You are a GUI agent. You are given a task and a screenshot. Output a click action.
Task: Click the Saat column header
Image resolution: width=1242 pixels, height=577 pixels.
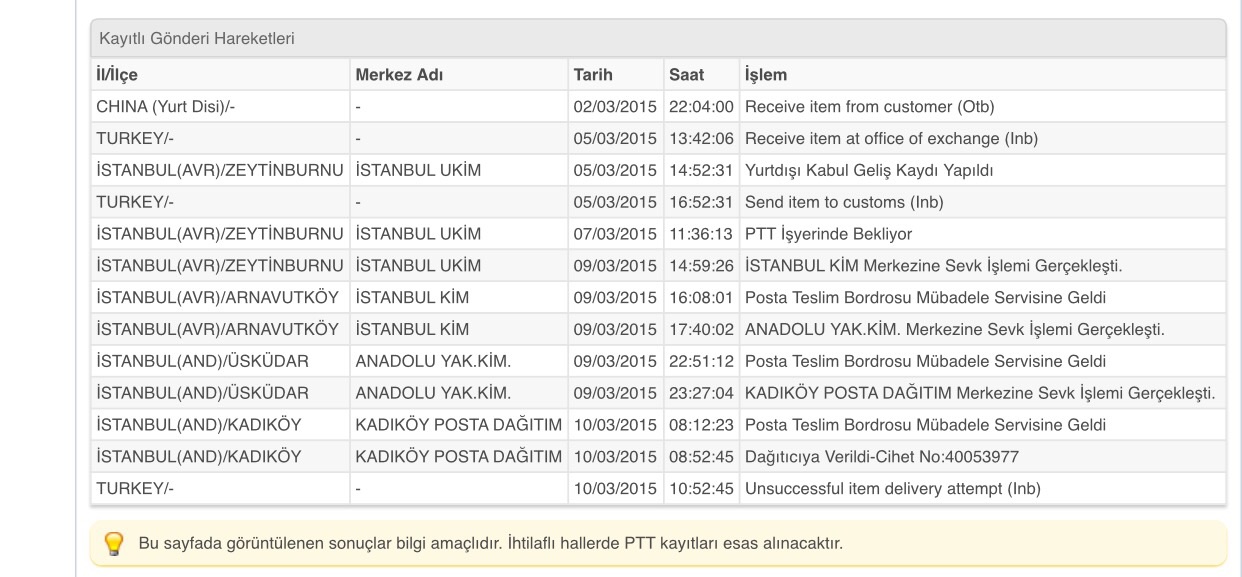(x=686, y=74)
